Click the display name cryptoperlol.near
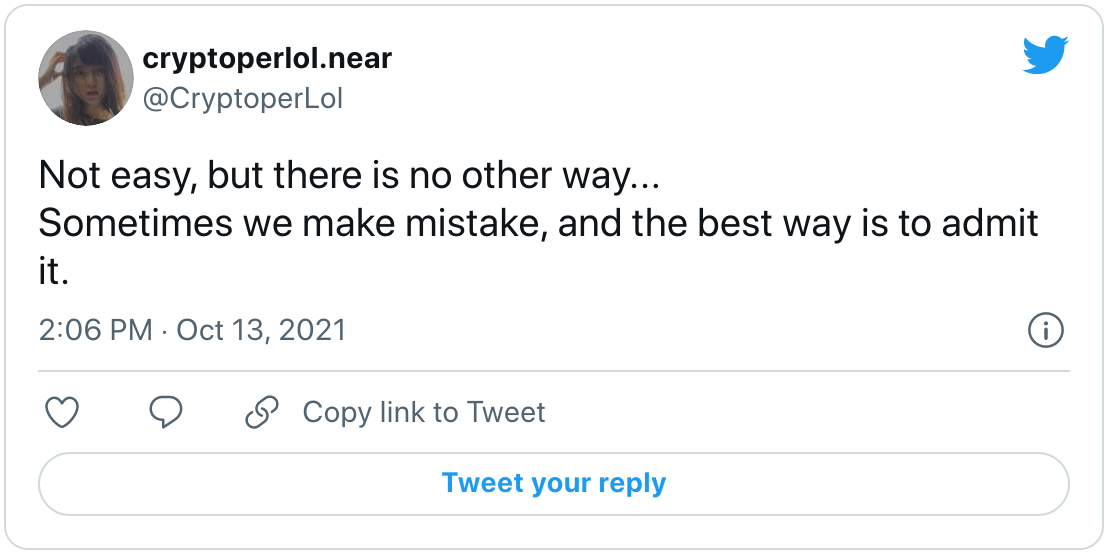Viewport: 1108px width, 554px height. click(267, 59)
